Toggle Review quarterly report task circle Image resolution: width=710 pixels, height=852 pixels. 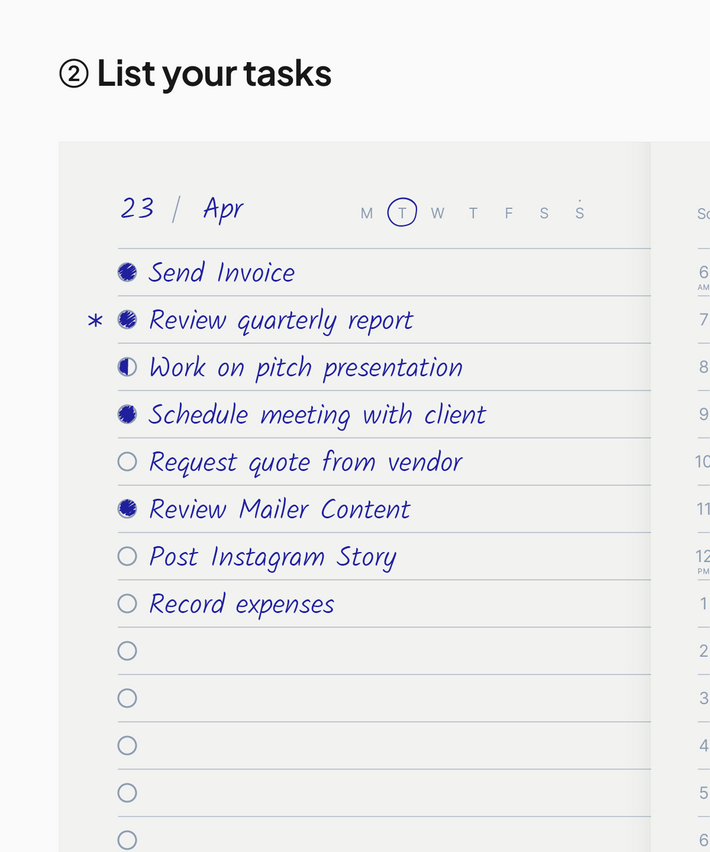point(127,320)
